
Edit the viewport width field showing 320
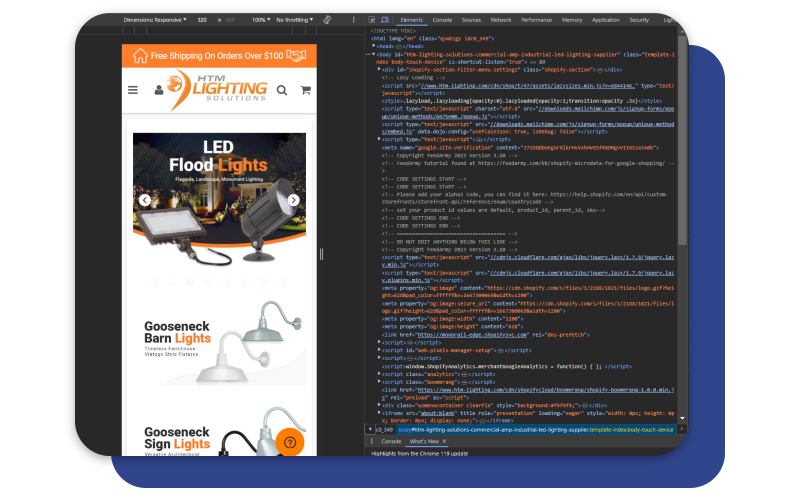(203, 20)
